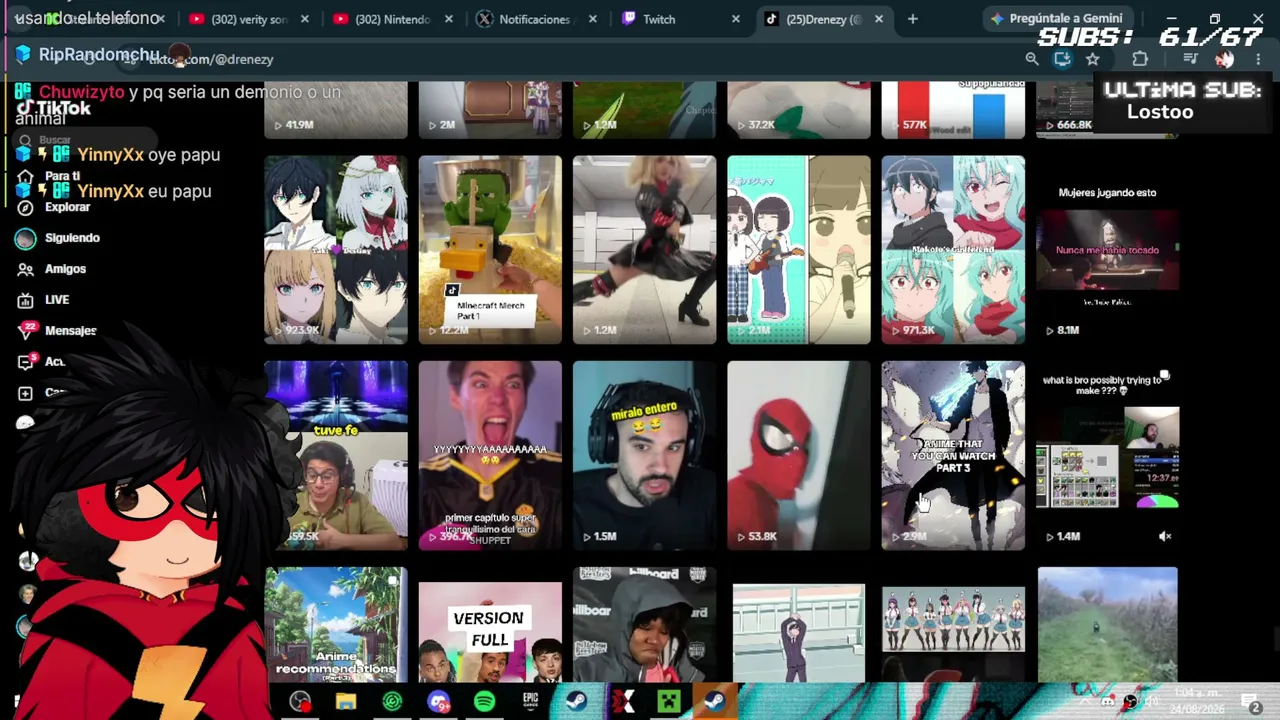Open the browser media controls icon
The image size is (1280, 720).
click(x=1190, y=59)
